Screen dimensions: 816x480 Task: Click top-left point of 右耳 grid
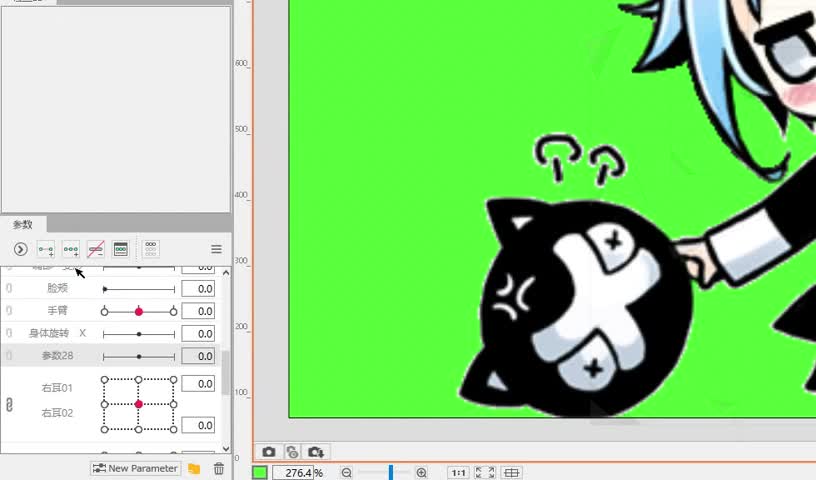click(105, 380)
